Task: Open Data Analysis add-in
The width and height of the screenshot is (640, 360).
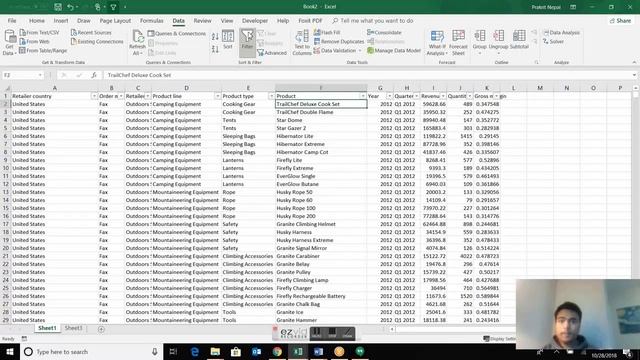Action: point(561,32)
